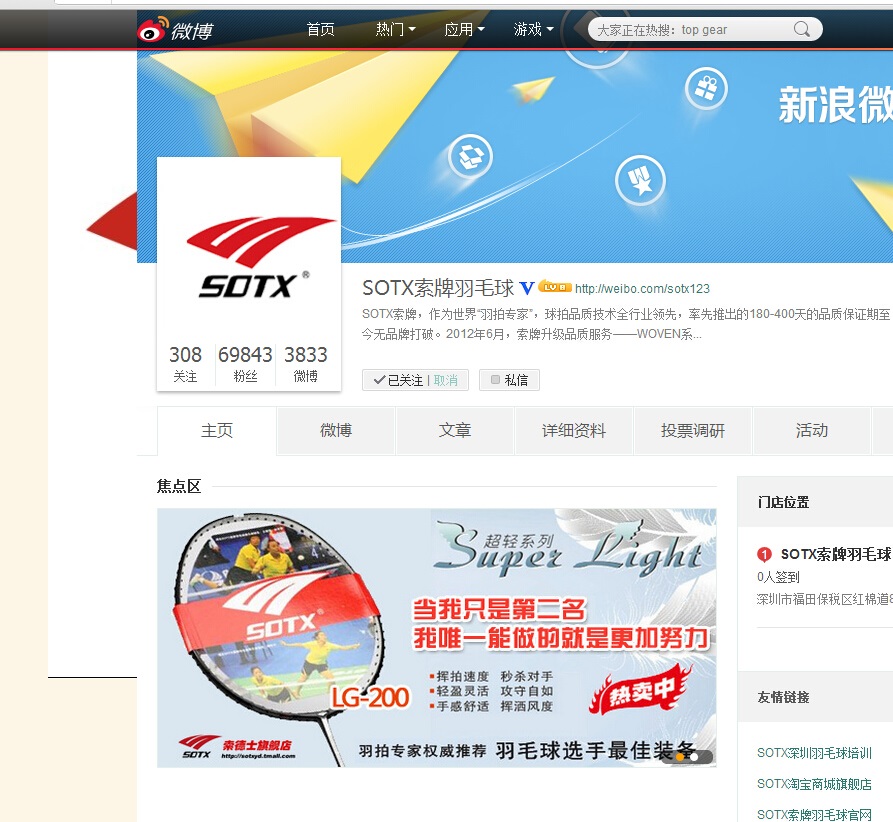Switch to the 投票调研 tab
The height and width of the screenshot is (822, 893).
pyautogui.click(x=693, y=431)
